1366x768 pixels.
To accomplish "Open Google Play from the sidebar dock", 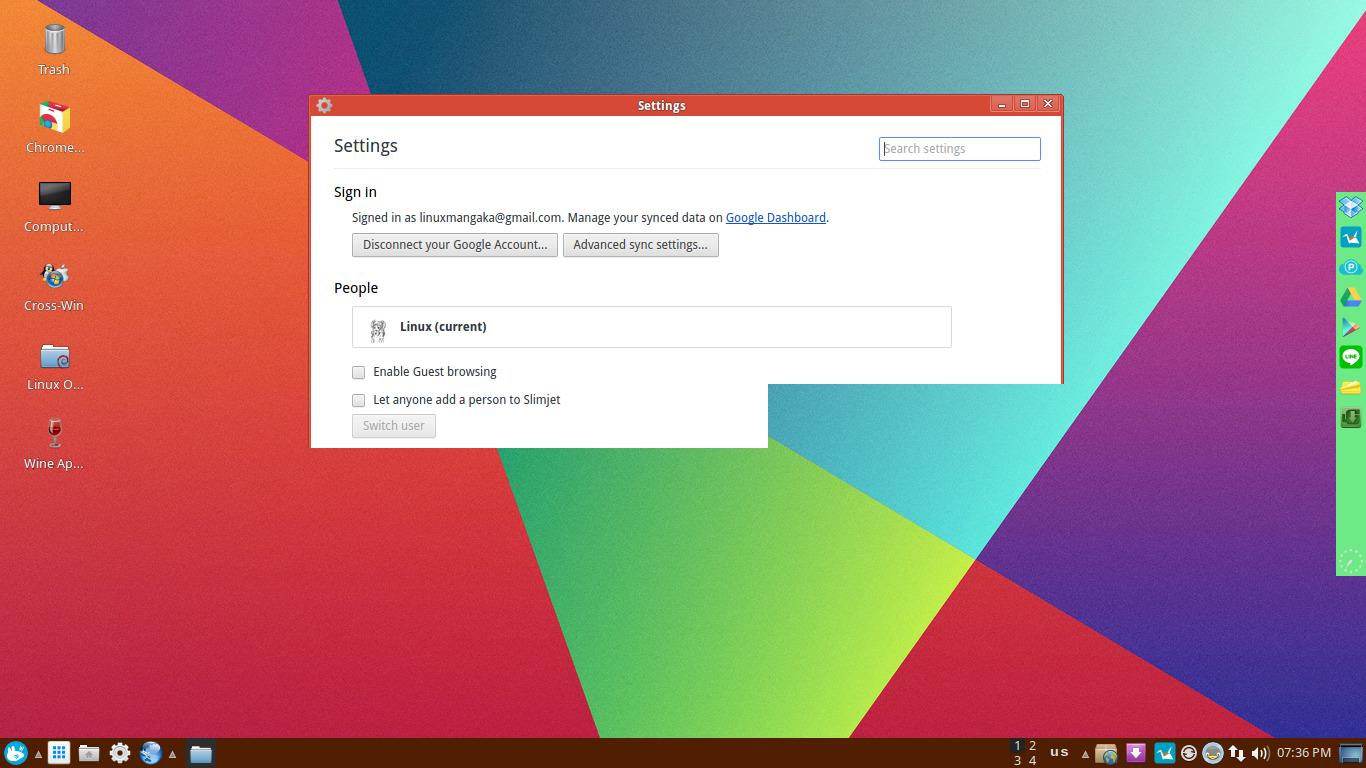I will (1351, 327).
